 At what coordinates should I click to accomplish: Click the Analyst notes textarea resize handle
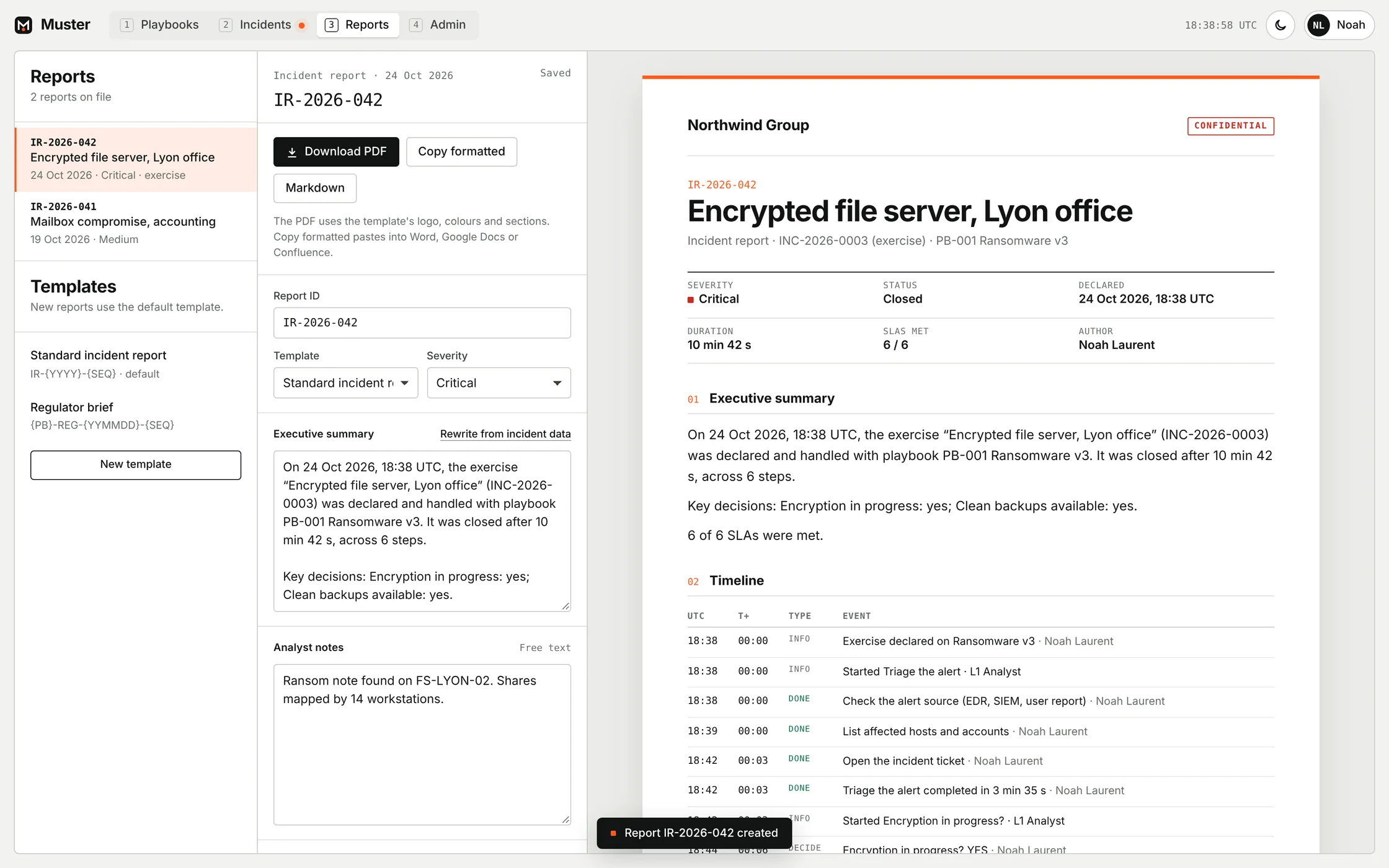[566, 820]
